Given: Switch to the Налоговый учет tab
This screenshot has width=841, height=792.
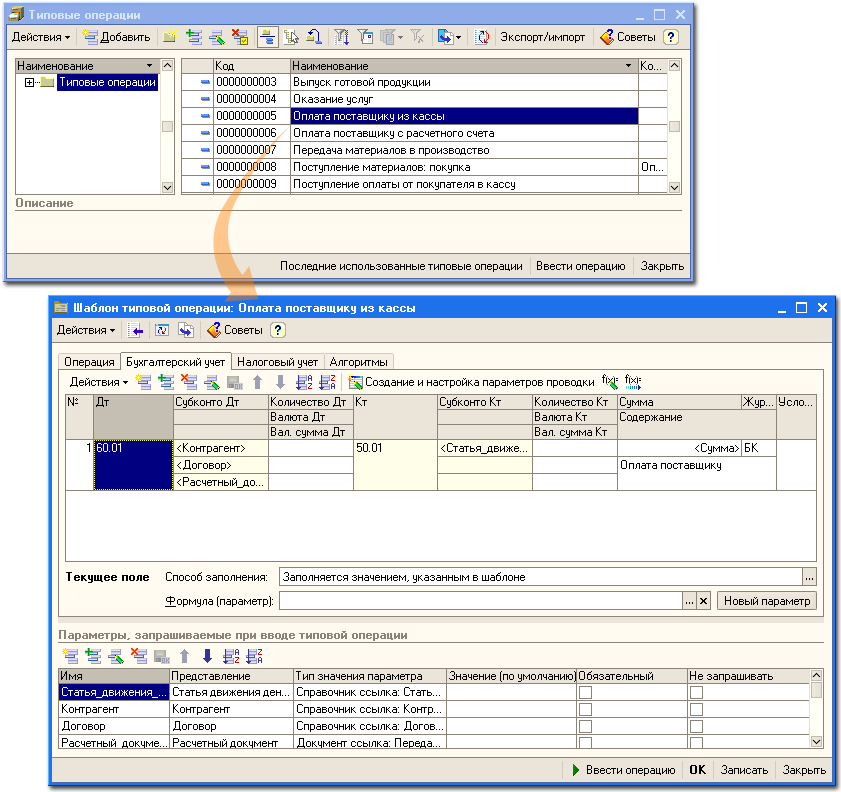Looking at the screenshot, I should tap(277, 361).
